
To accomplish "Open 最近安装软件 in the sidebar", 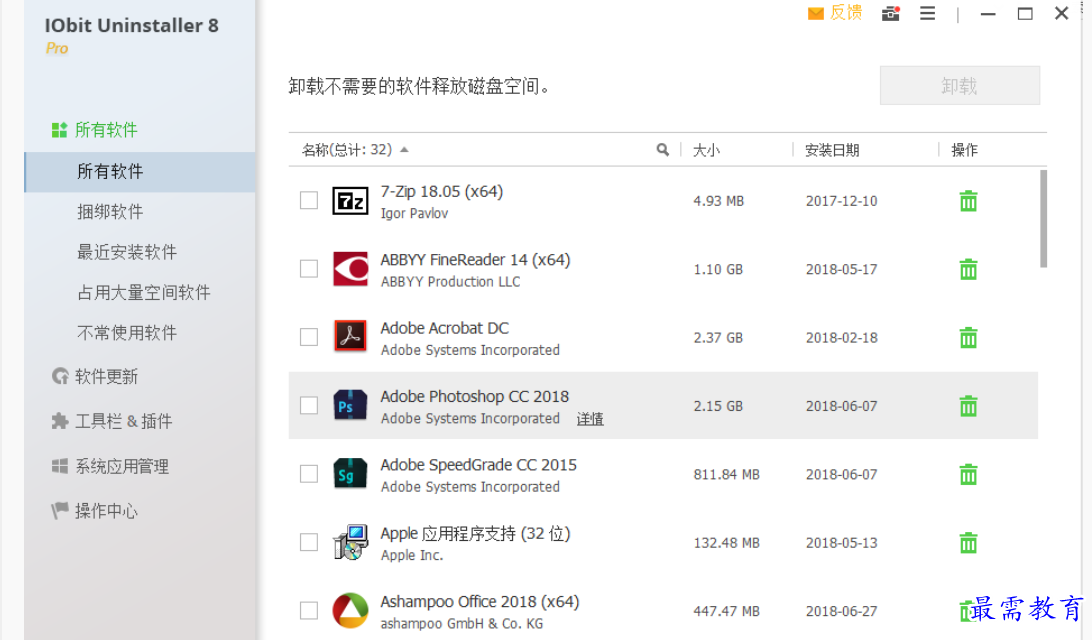I will [x=127, y=252].
